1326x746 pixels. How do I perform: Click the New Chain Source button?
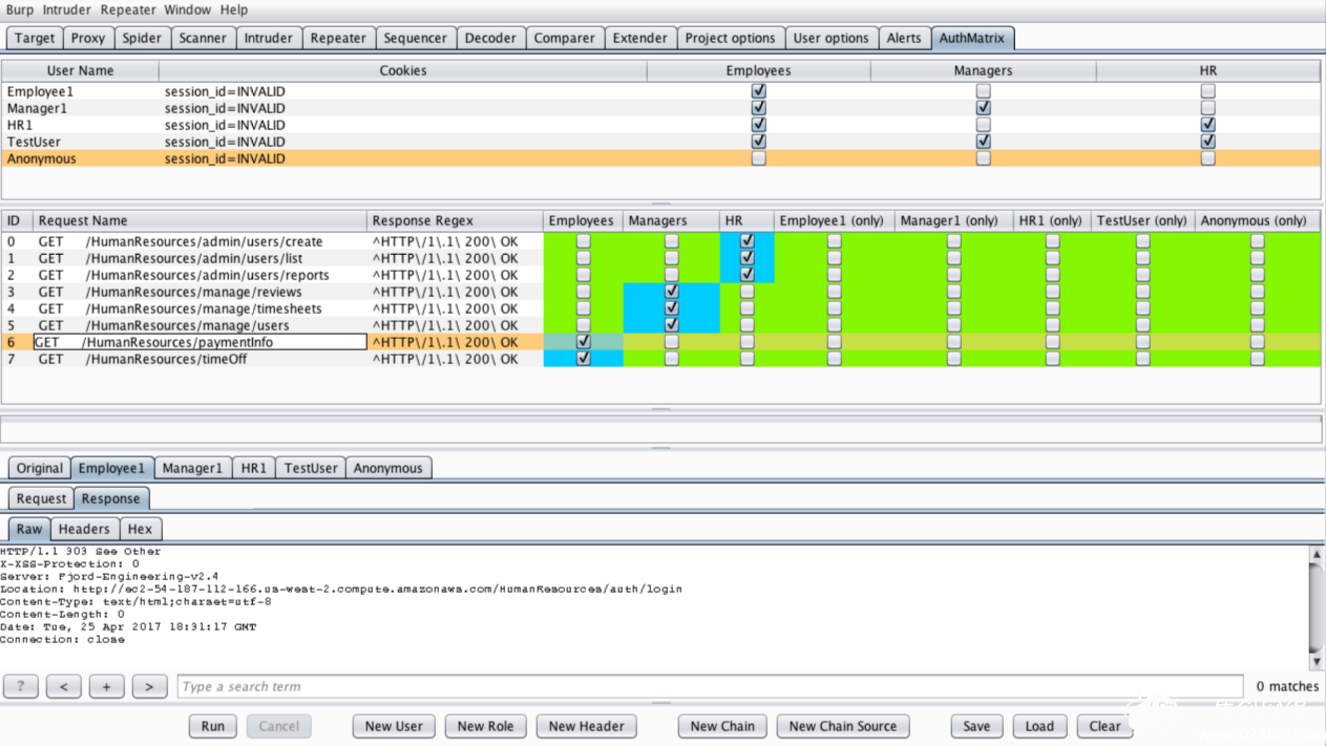843,726
